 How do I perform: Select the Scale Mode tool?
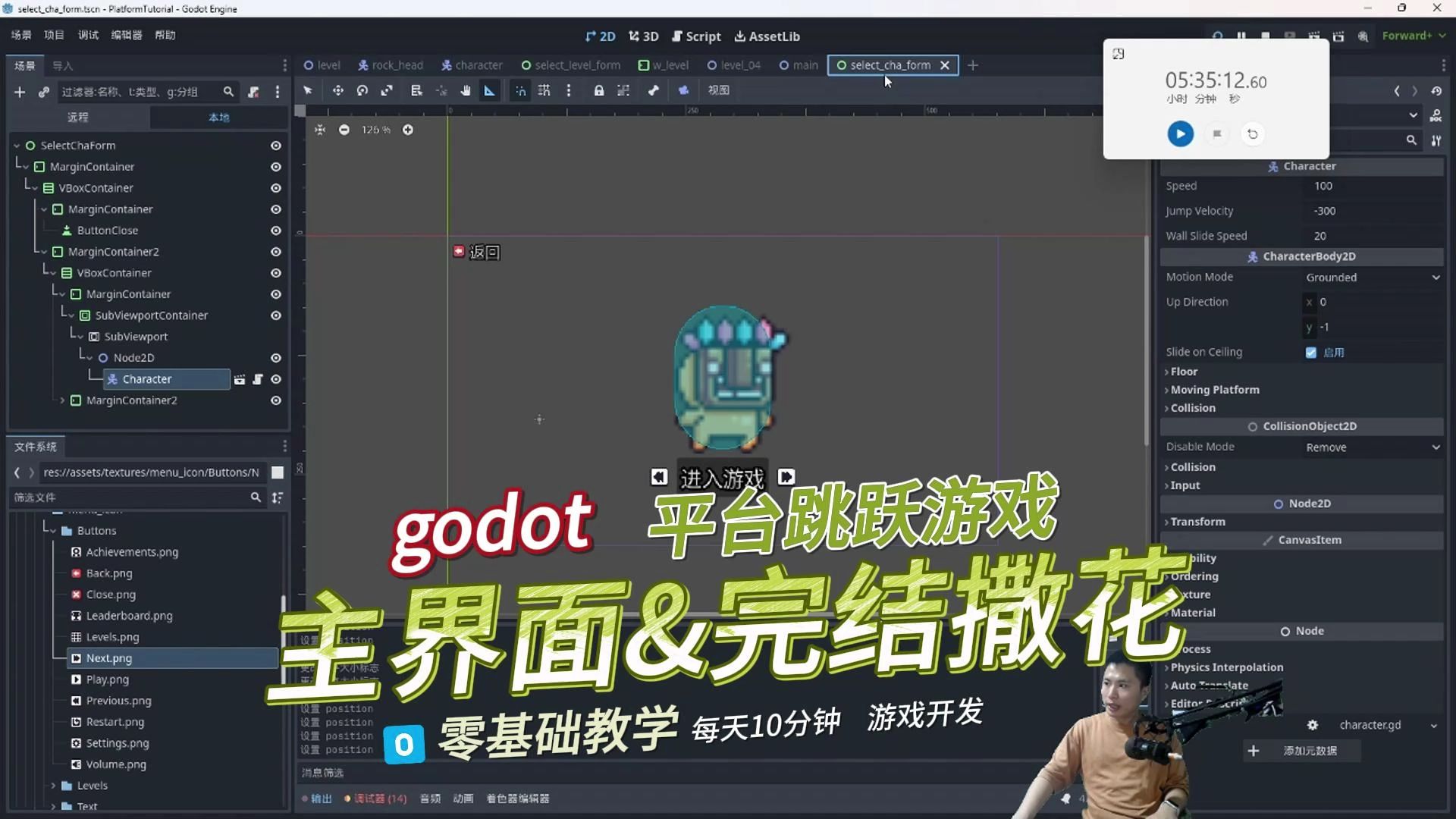click(x=387, y=90)
